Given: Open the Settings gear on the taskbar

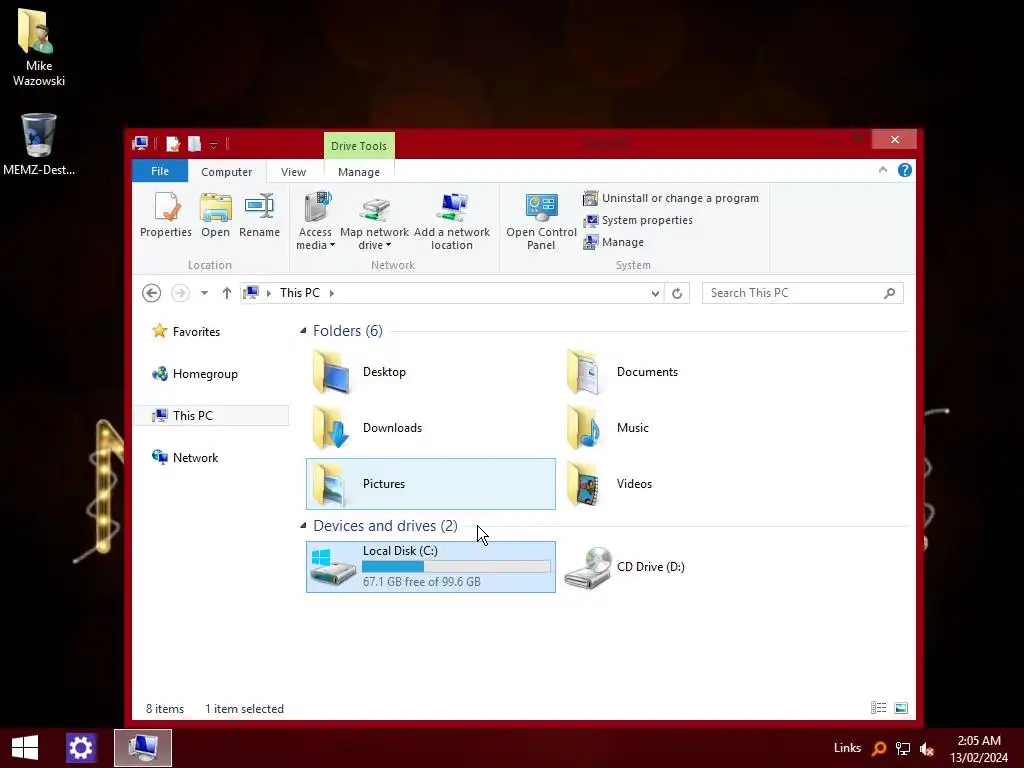Looking at the screenshot, I should click(x=81, y=748).
